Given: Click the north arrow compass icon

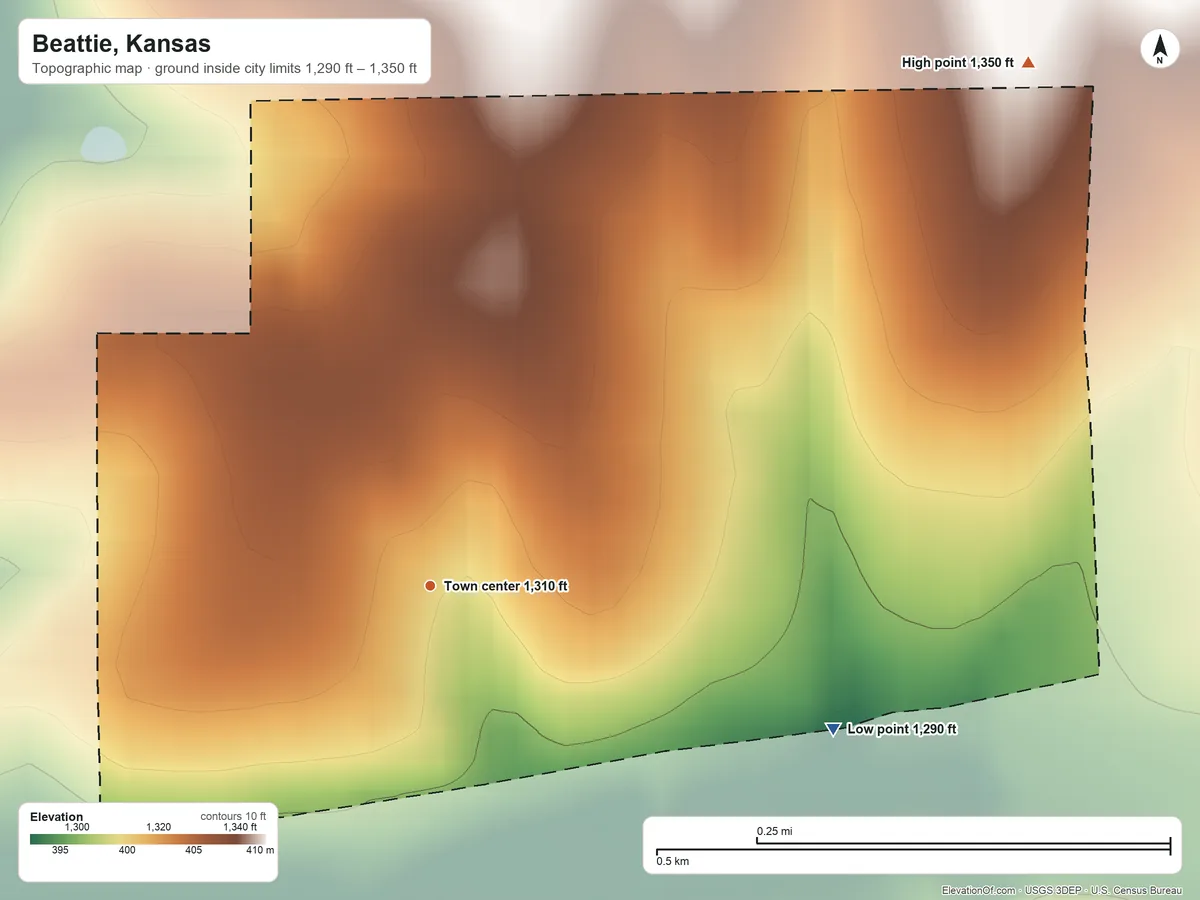Looking at the screenshot, I should 1159,48.
